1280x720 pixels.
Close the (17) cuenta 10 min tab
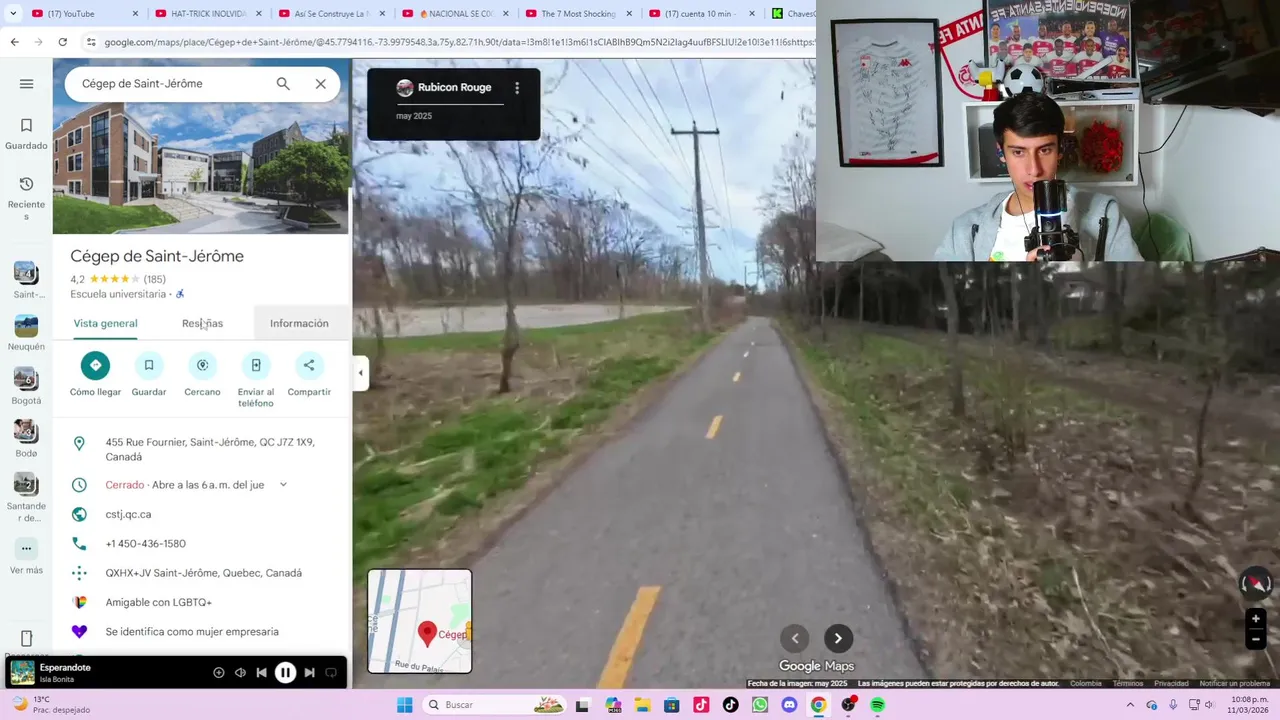[x=751, y=14]
